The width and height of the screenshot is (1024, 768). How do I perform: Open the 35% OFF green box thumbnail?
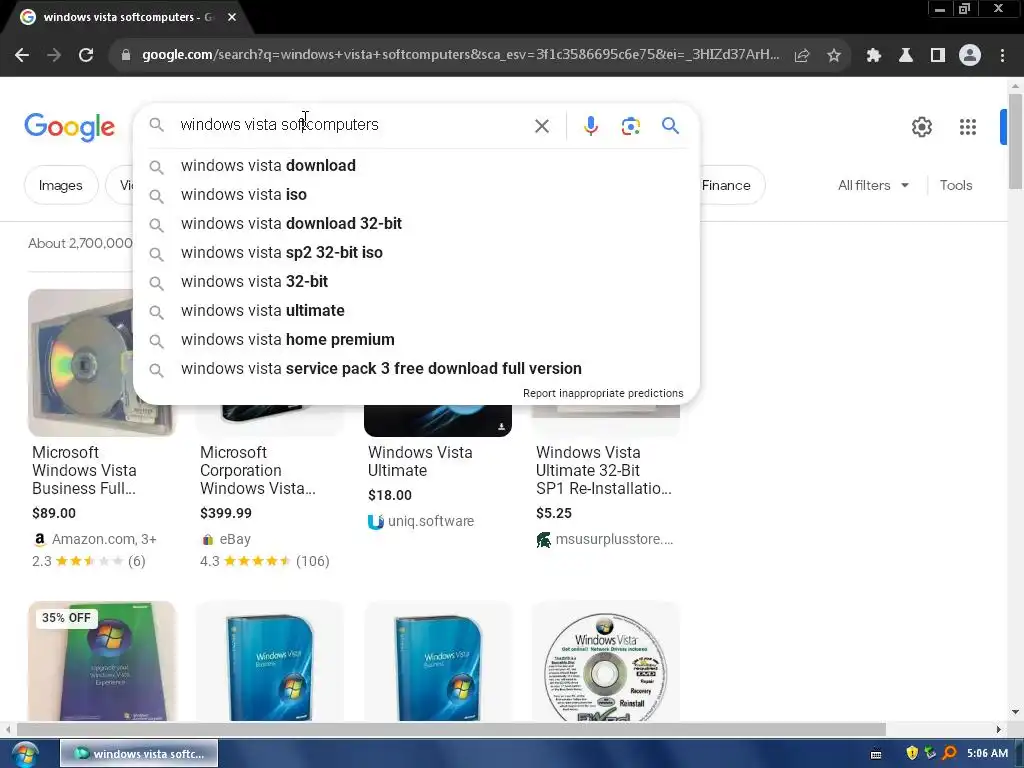[102, 661]
